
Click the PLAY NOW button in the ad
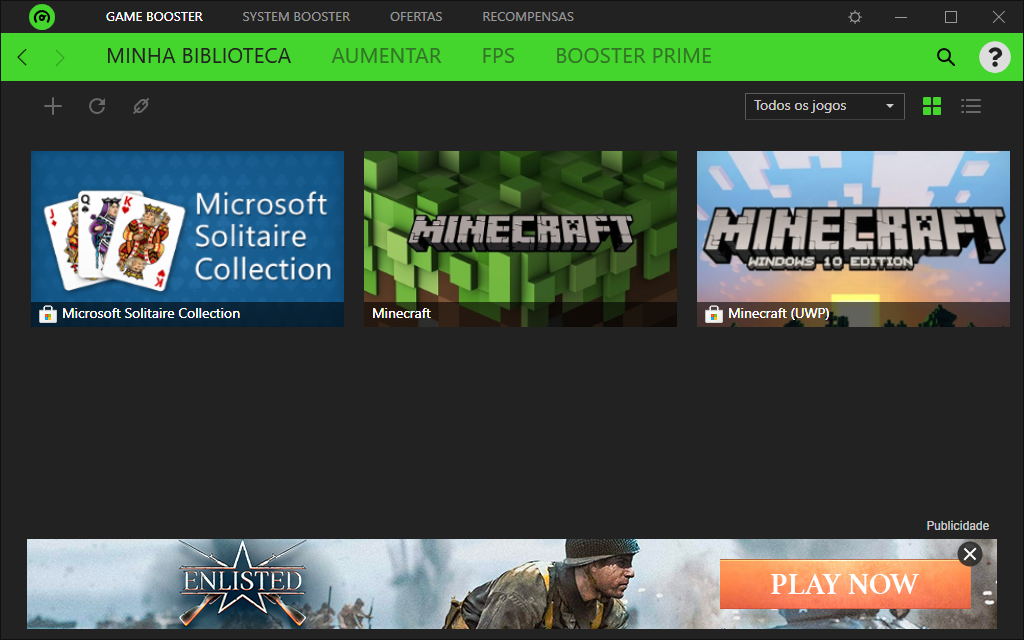[x=845, y=584]
